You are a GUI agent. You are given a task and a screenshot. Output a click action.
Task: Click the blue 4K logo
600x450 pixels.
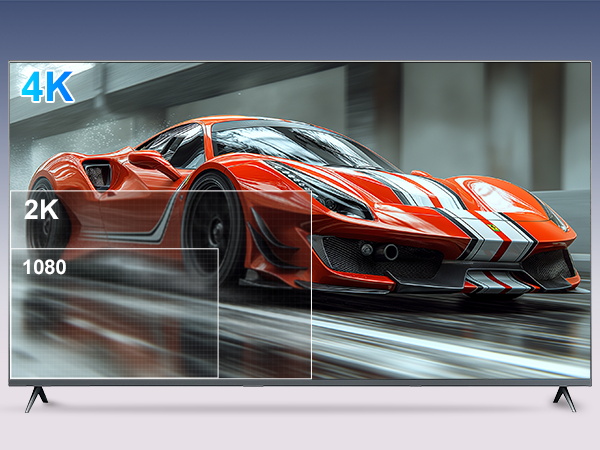pyautogui.click(x=47, y=86)
